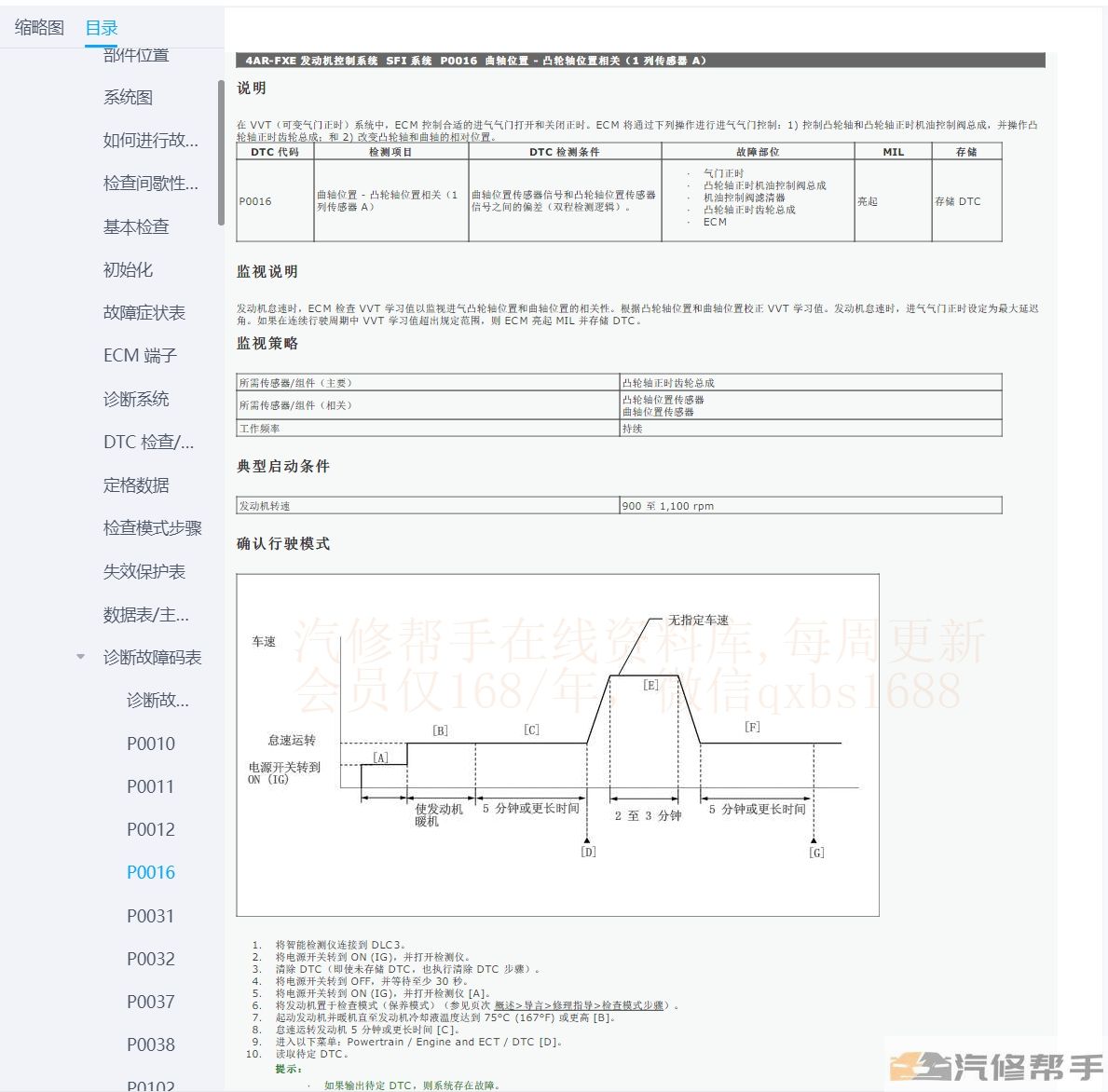Click the 监视说明 heading
Screen dimensions: 1108x1092
[267, 272]
